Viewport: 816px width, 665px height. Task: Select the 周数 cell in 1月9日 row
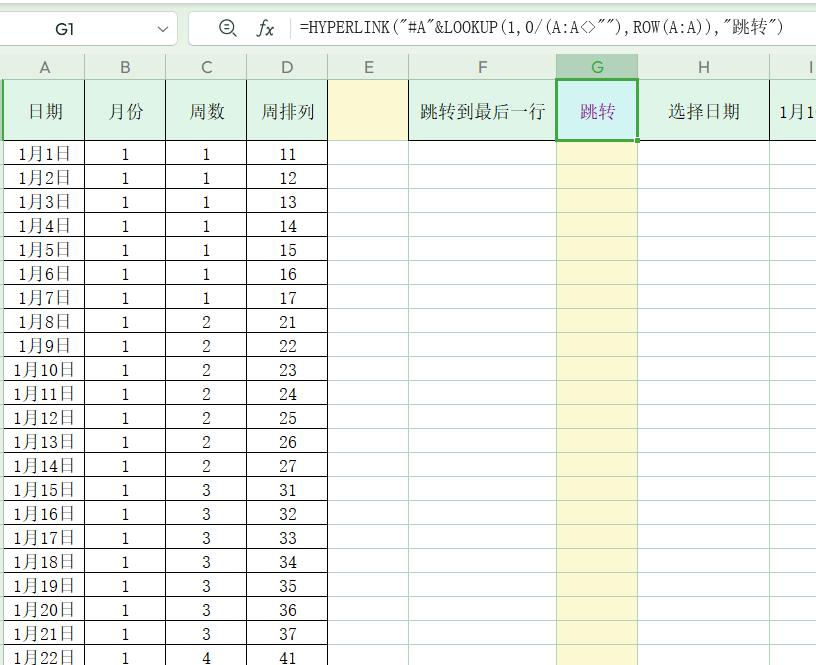tap(206, 346)
